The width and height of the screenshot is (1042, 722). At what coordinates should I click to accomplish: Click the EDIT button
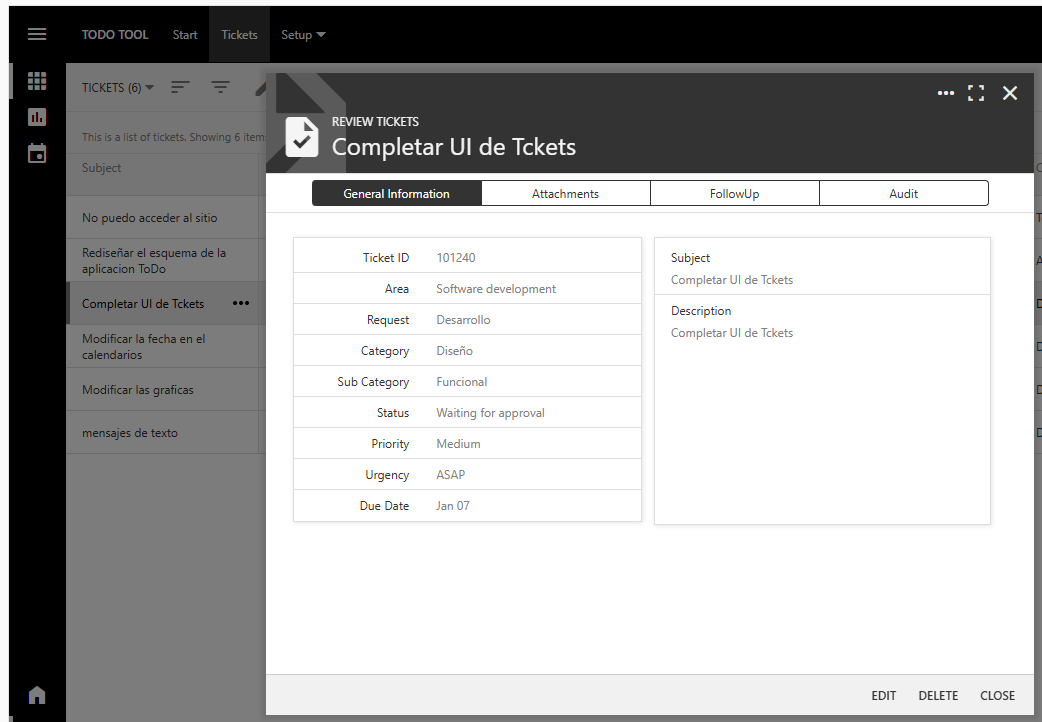[883, 696]
